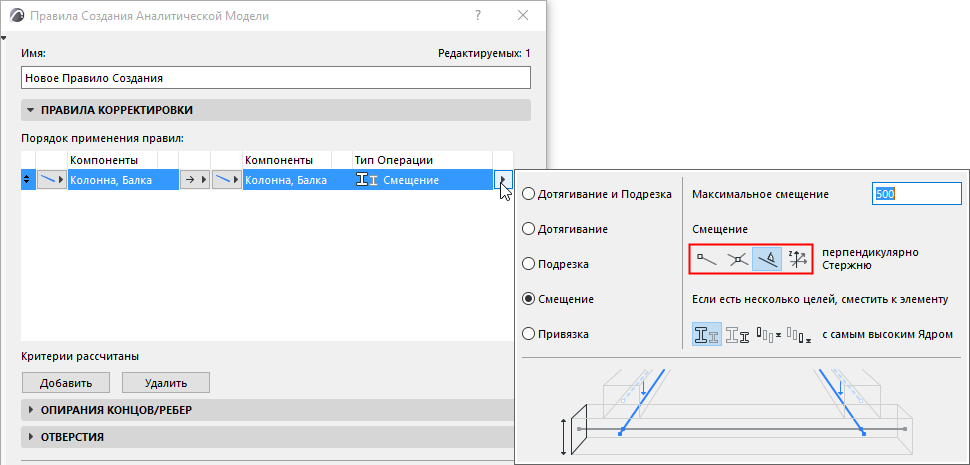970x465 pixels.
Task: Choose the fourth target option with bars
Action: (x=799, y=335)
